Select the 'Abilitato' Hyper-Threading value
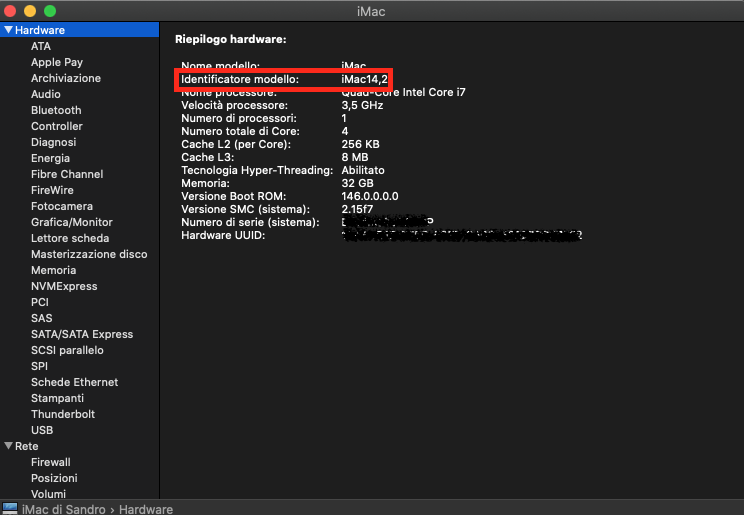 [x=363, y=170]
